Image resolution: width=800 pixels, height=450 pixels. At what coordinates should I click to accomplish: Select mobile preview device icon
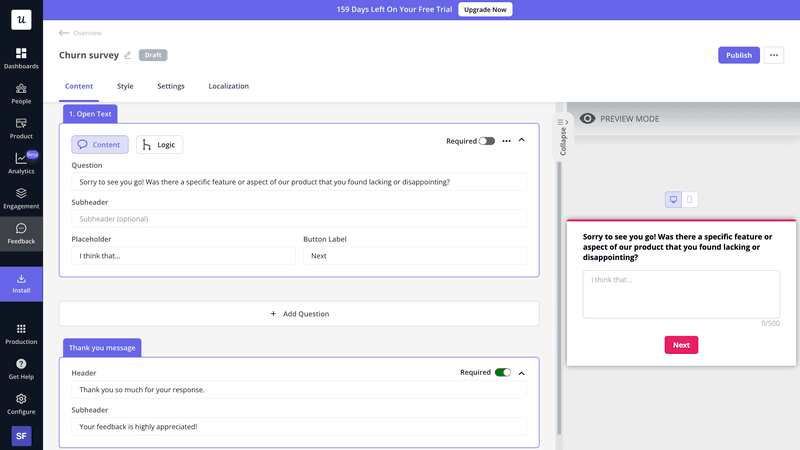tap(690, 200)
